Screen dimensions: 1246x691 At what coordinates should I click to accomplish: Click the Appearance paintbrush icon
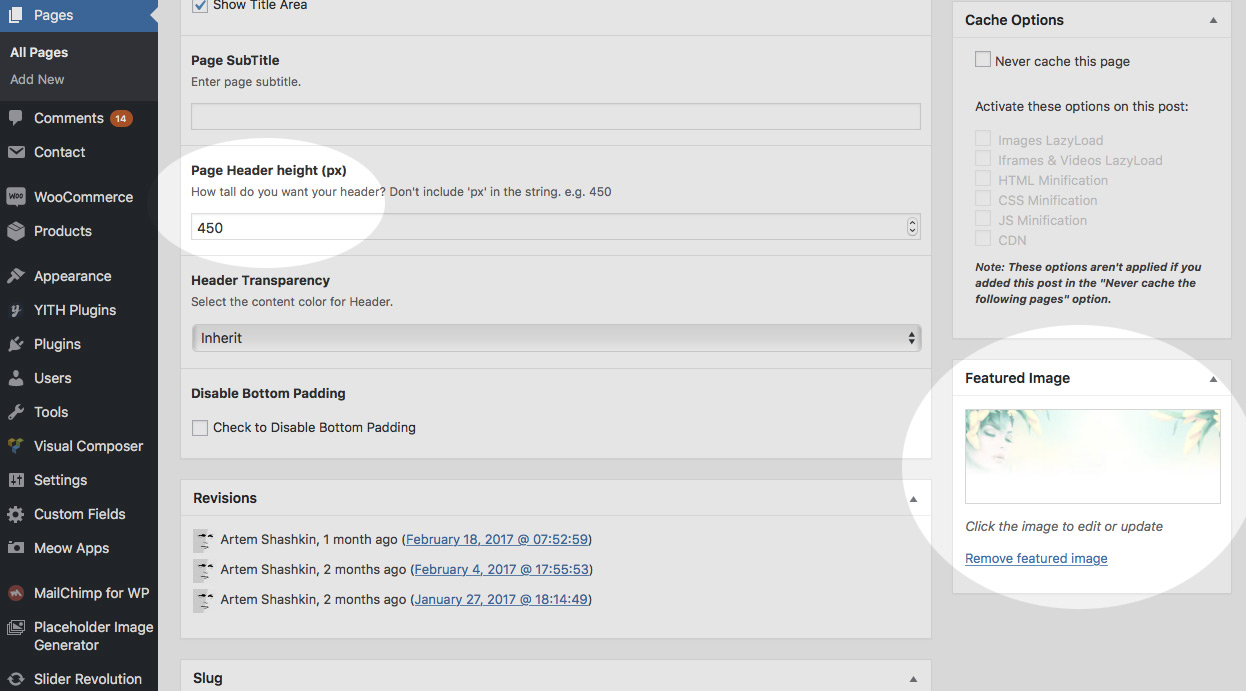pos(15,276)
